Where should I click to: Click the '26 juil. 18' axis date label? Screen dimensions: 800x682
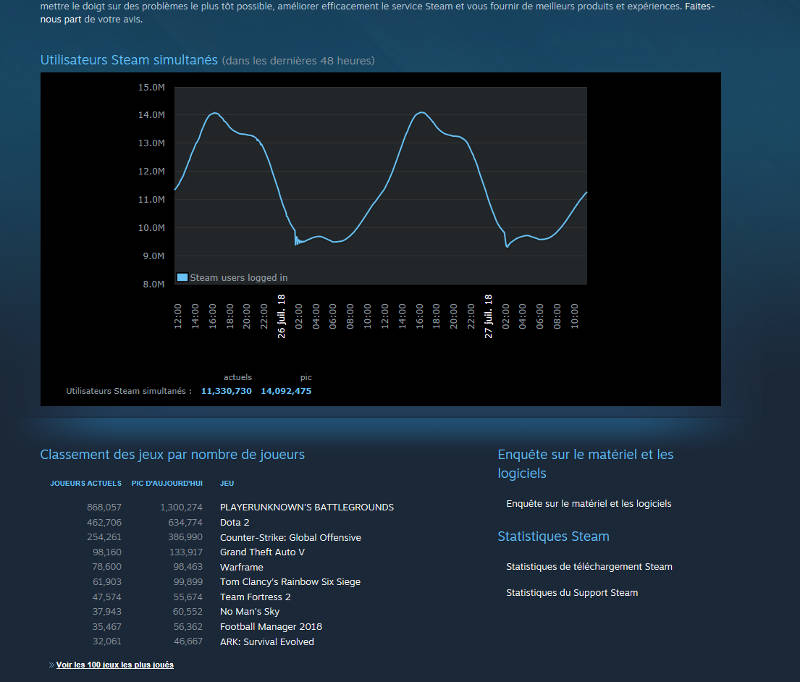click(x=282, y=316)
